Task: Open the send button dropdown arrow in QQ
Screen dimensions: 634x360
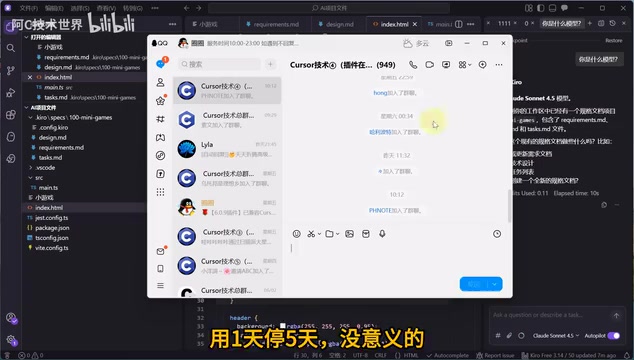Action: point(495,284)
